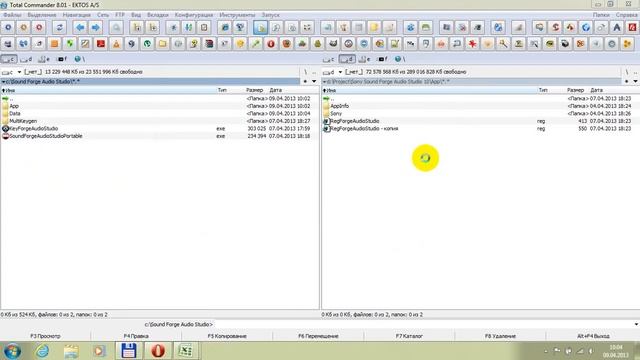Viewport: 640px width, 360px height.
Task: Click the orange square toolbar icon
Action: point(54,44)
